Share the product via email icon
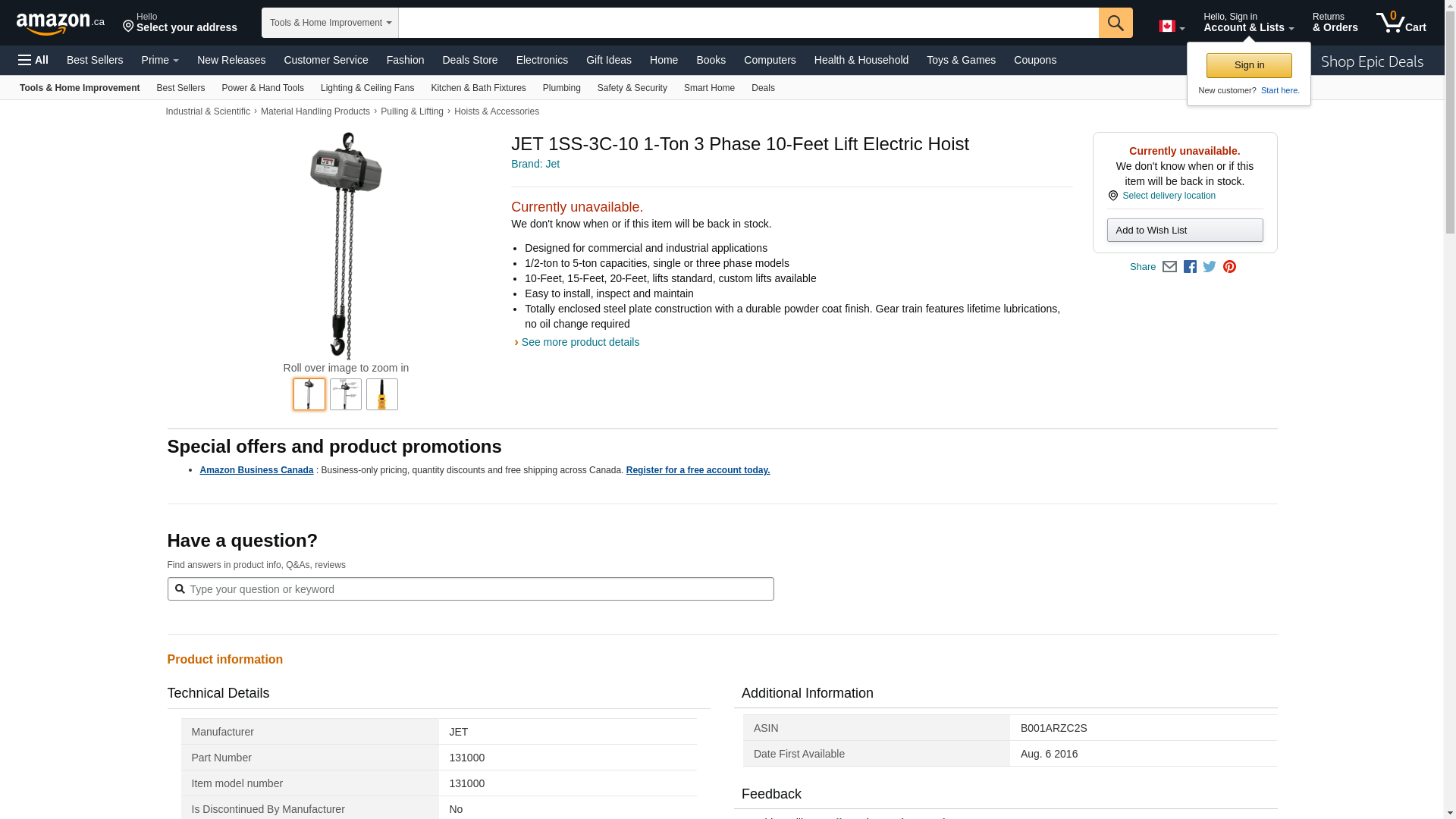The image size is (1456, 819). 1169,267
